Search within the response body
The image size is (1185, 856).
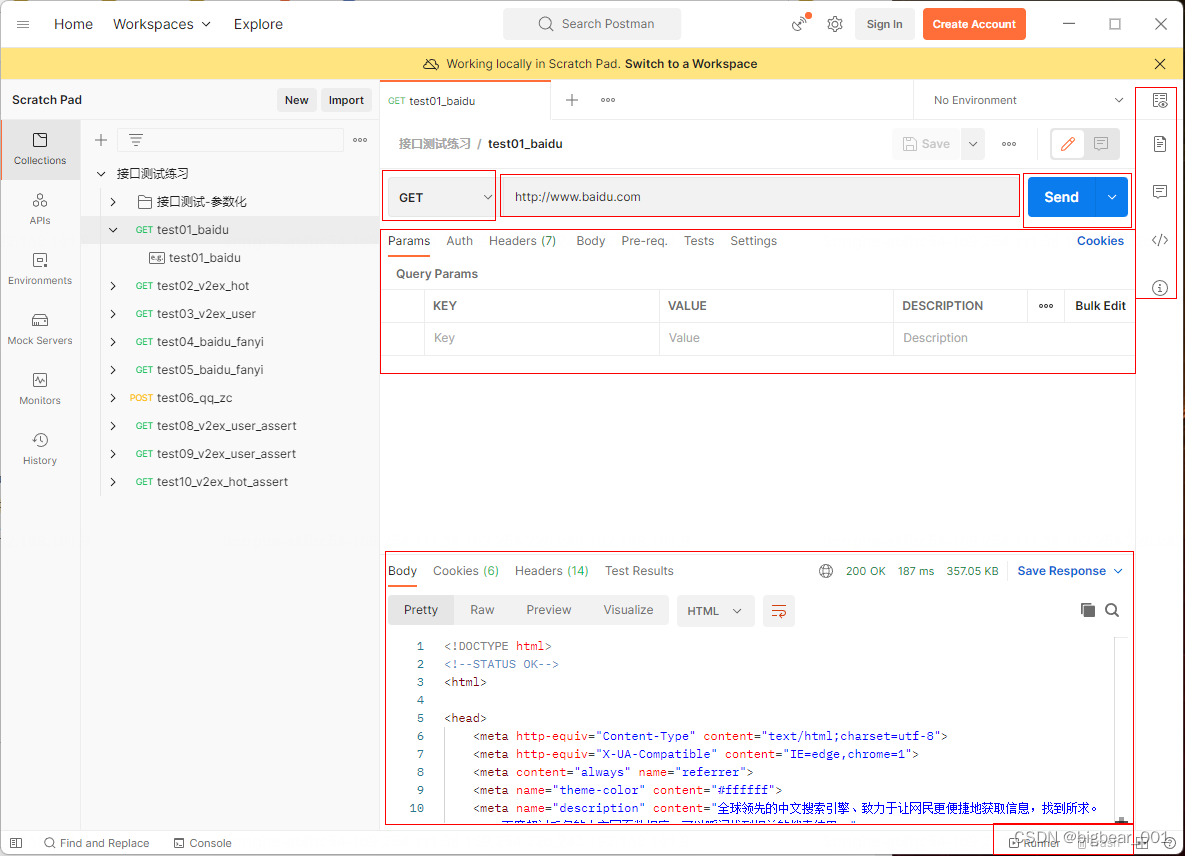[1112, 610]
